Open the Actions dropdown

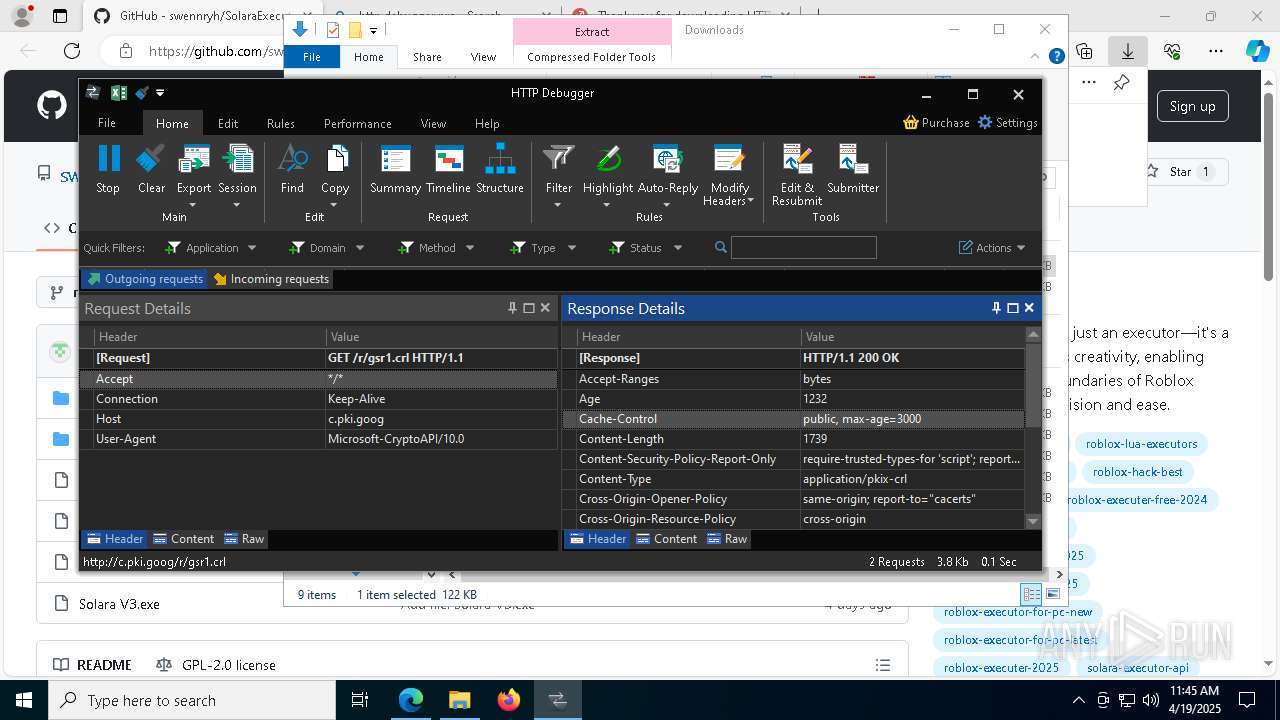click(992, 248)
